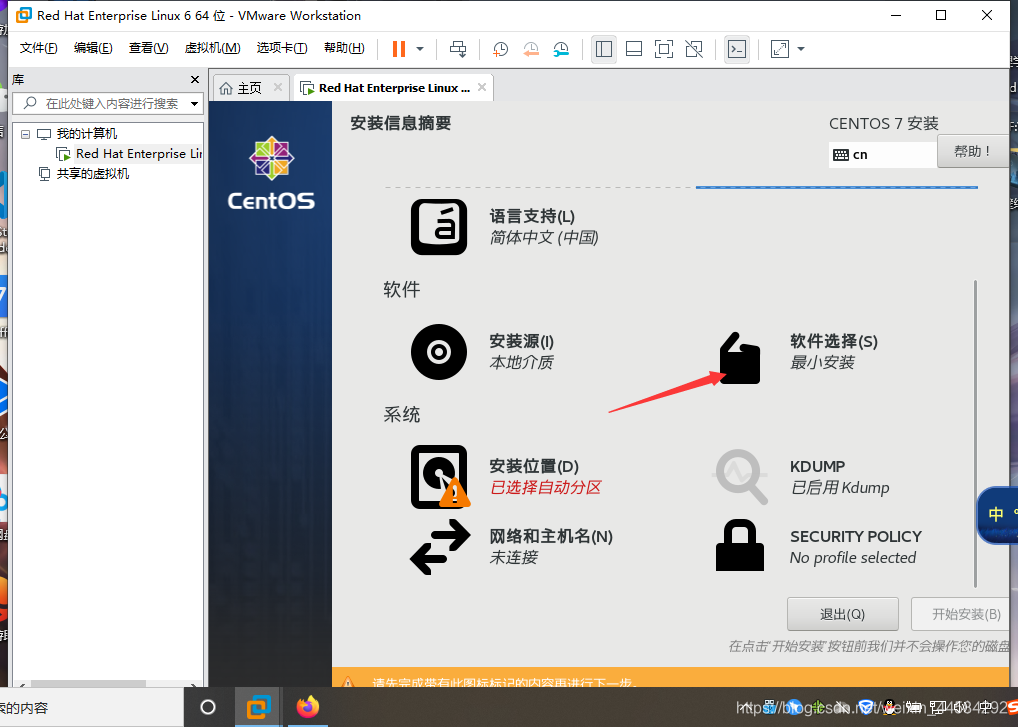Click the 帮助！ help button
The image size is (1018, 727).
point(973,151)
